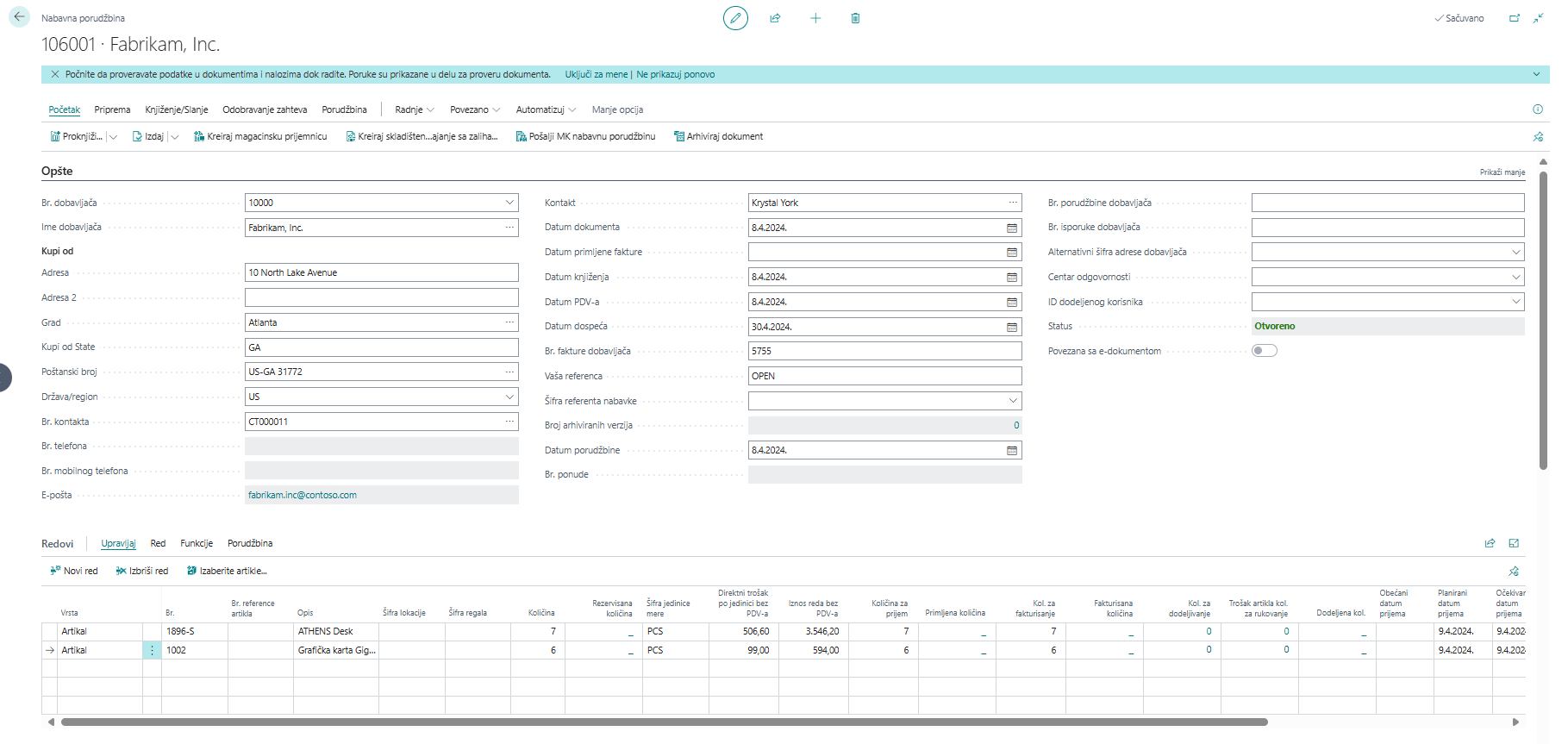
Task: Open Šifra referenta nabavke dropdown
Action: pos(1013,401)
